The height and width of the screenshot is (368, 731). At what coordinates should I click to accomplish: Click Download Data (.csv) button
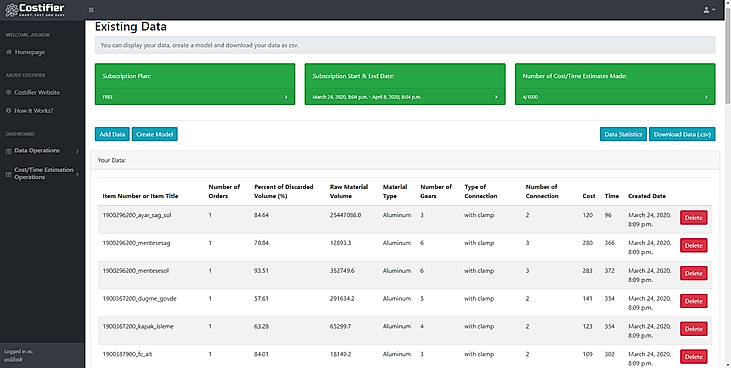682,134
